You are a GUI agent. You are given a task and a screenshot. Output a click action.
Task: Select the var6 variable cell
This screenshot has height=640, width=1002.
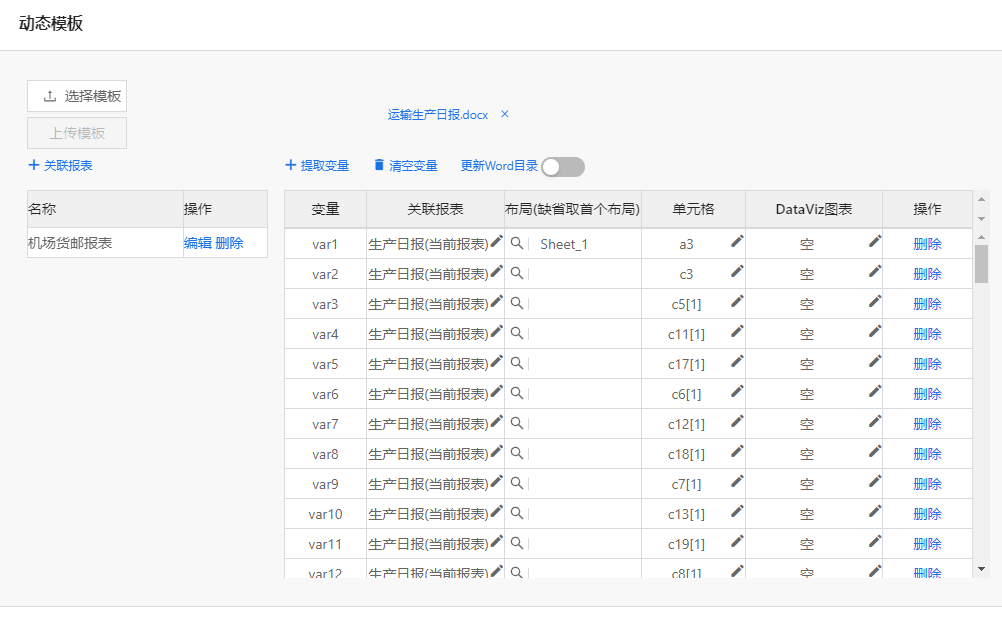coord(325,394)
